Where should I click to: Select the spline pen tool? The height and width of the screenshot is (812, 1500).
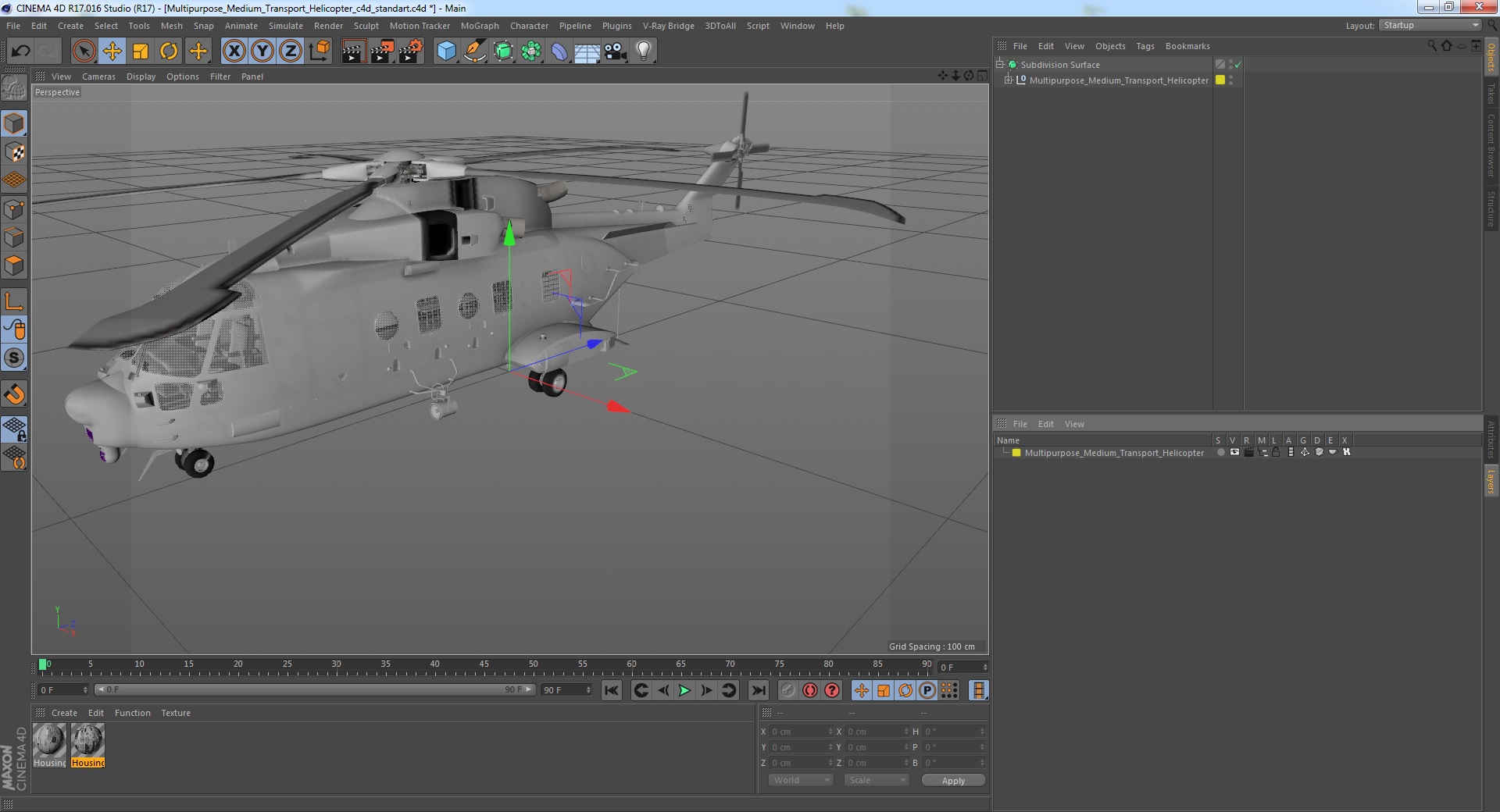474,52
